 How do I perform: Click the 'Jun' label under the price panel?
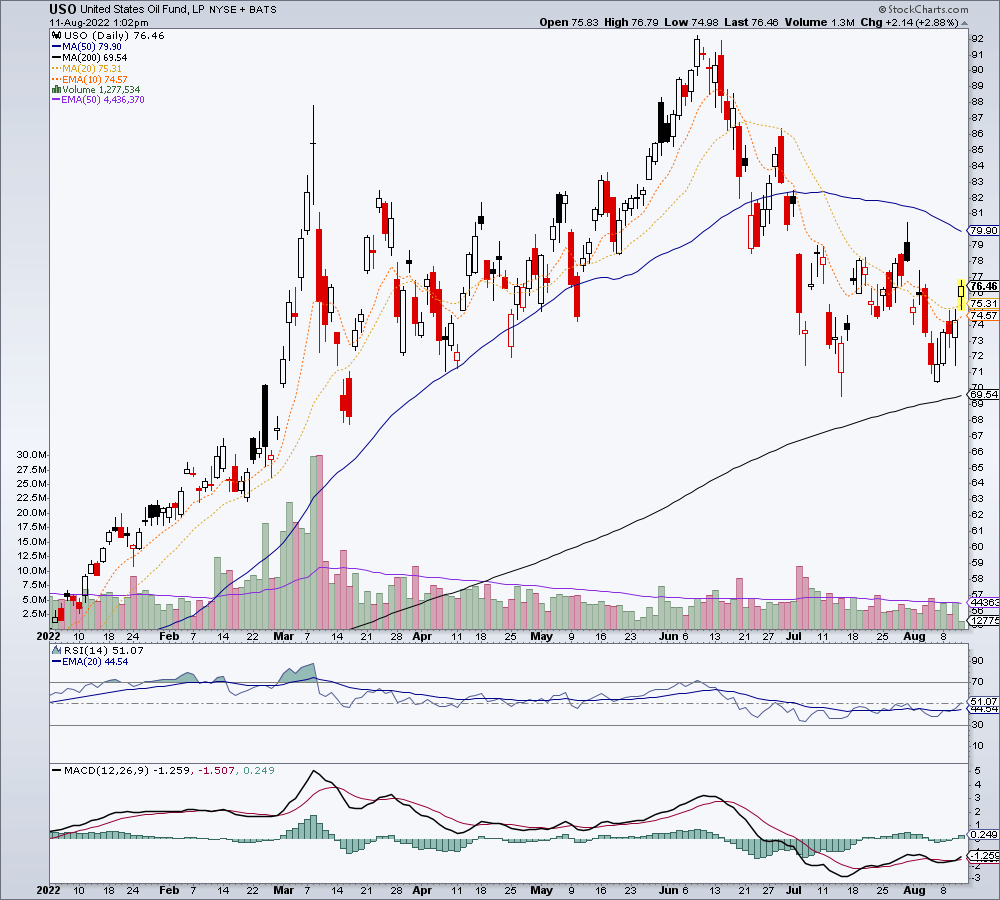click(x=669, y=637)
